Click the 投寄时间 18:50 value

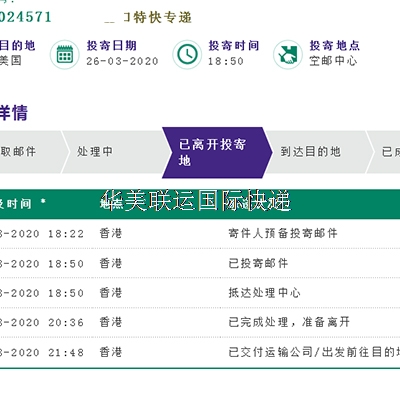(x=226, y=61)
